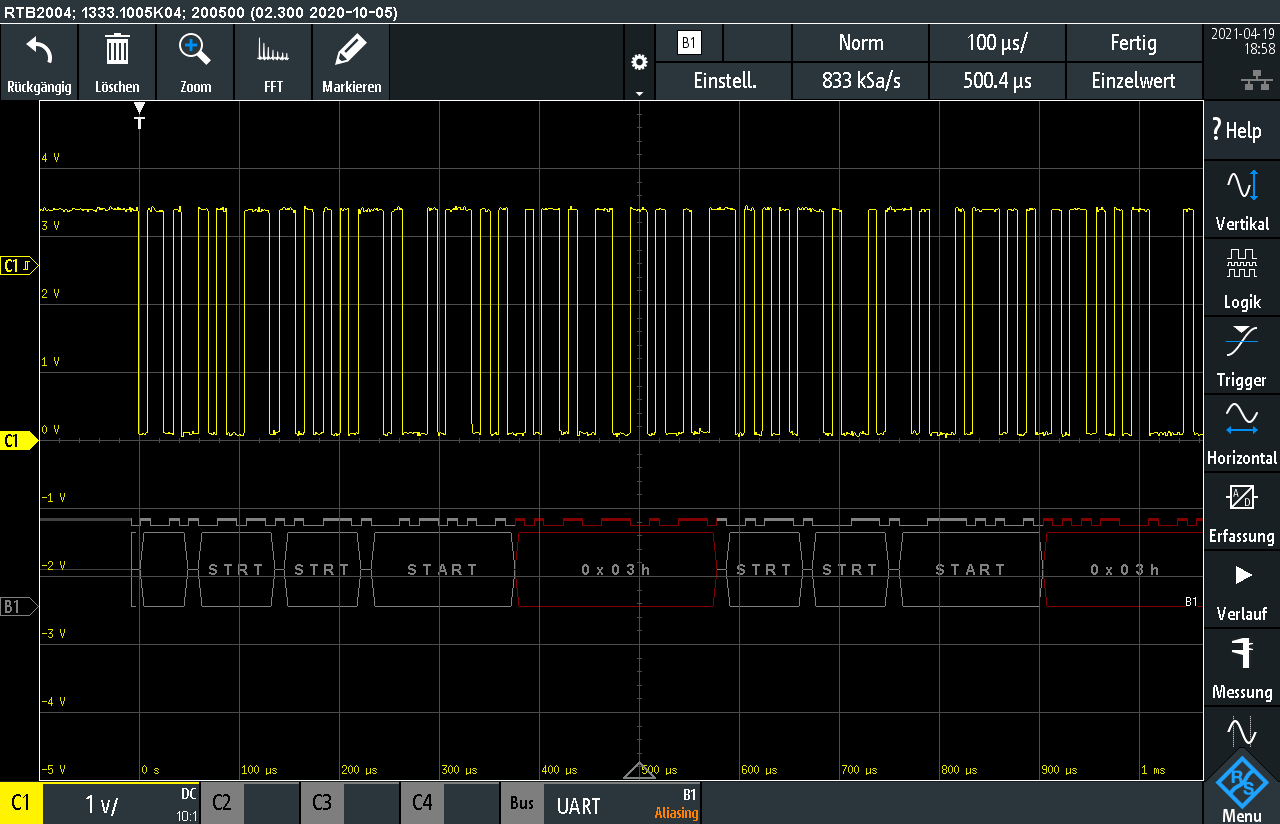Click the trigger position T marker

(139, 116)
